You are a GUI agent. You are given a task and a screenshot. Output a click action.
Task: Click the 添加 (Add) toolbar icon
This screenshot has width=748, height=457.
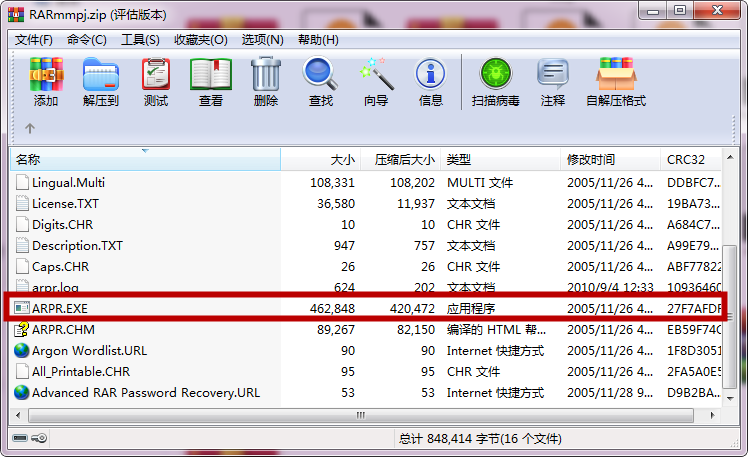[x=46, y=74]
